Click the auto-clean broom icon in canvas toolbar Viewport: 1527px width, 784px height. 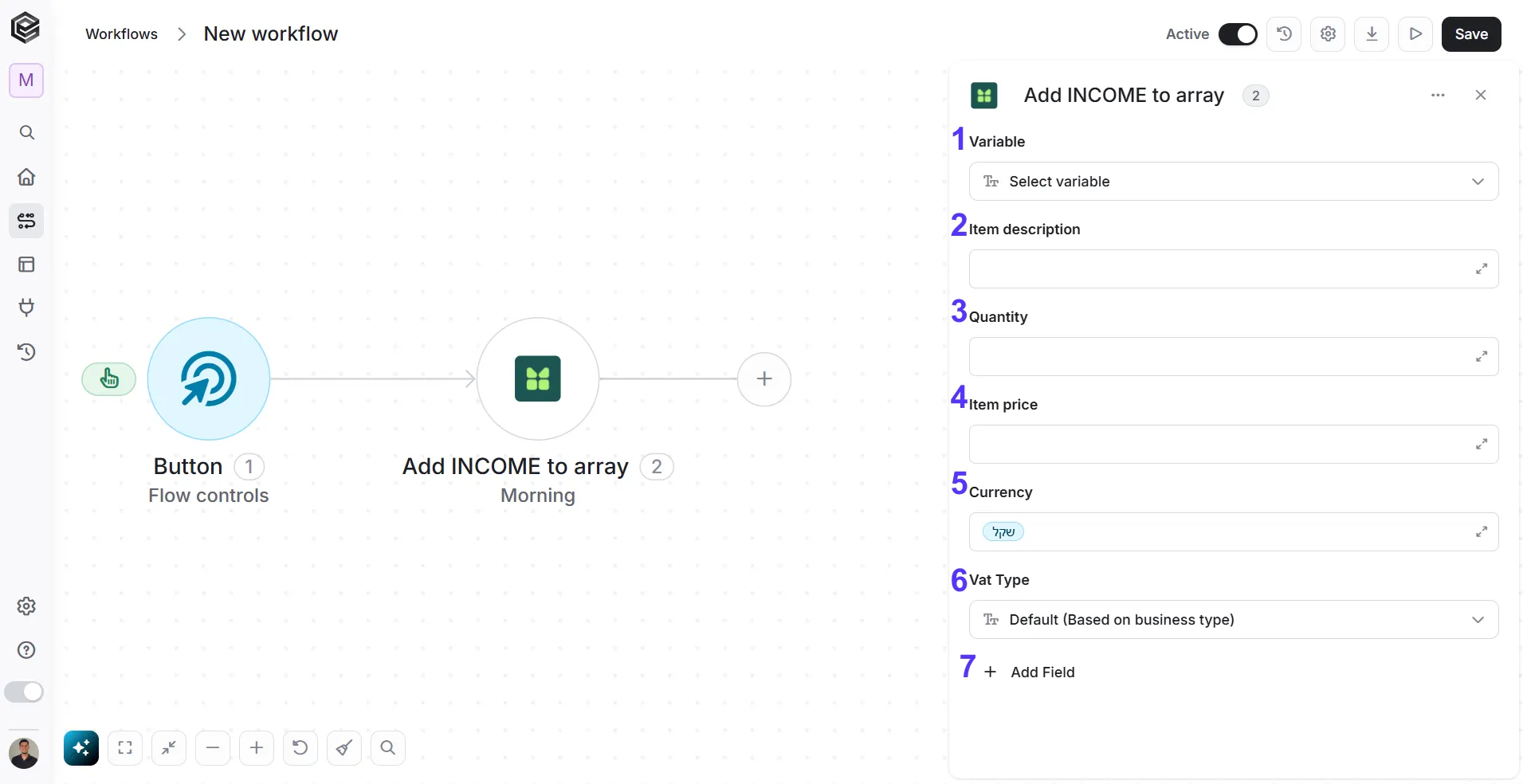tap(344, 747)
